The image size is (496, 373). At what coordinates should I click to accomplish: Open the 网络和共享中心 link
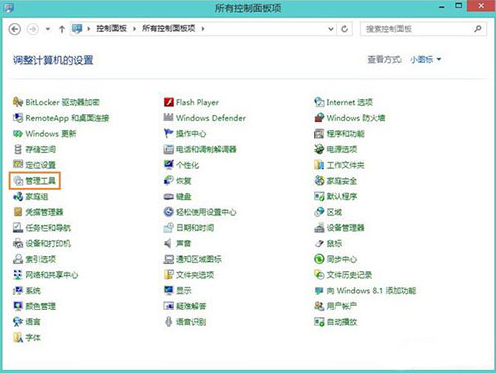(x=52, y=275)
